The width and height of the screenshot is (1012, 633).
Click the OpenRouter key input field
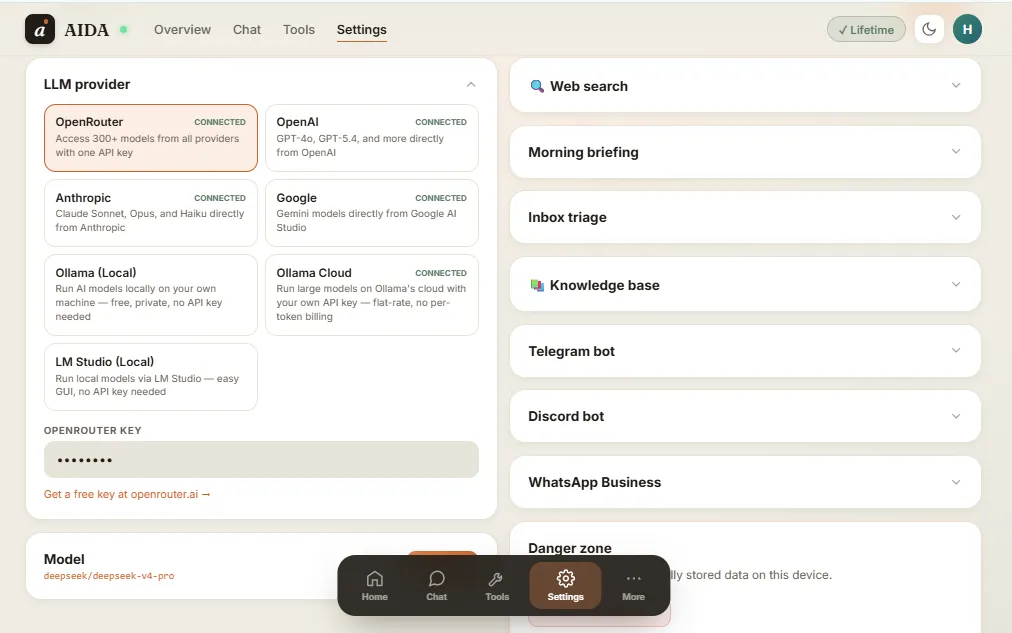(x=261, y=459)
